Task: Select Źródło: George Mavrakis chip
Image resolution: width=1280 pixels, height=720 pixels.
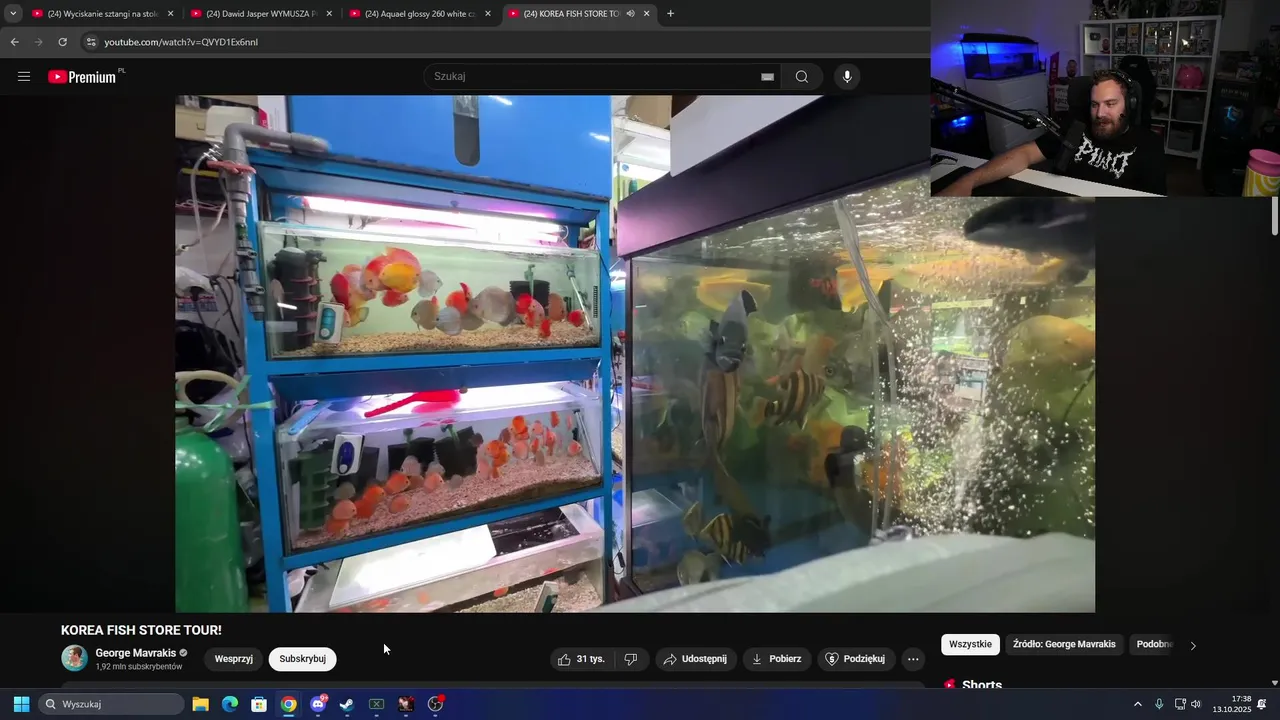Action: pos(1064,644)
